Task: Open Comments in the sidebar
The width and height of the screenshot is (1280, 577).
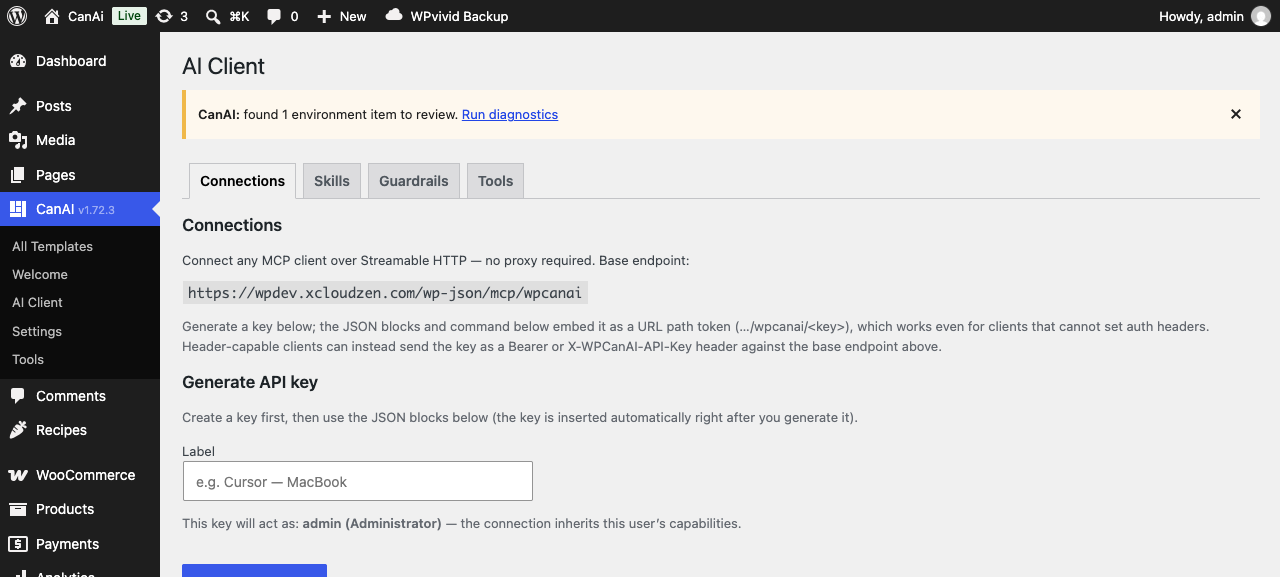Action: tap(80, 396)
